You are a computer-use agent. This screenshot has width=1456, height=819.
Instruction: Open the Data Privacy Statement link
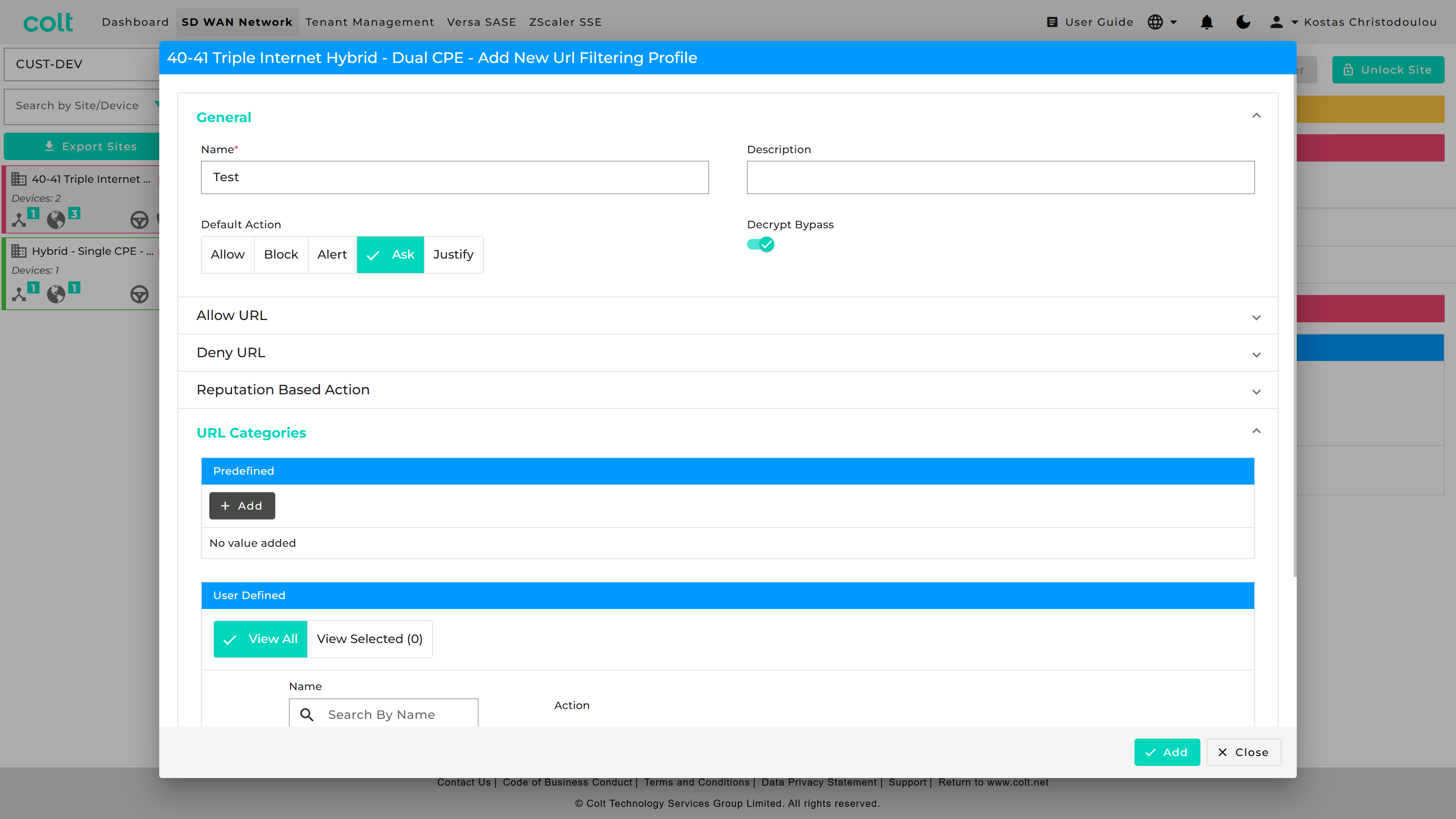819,782
